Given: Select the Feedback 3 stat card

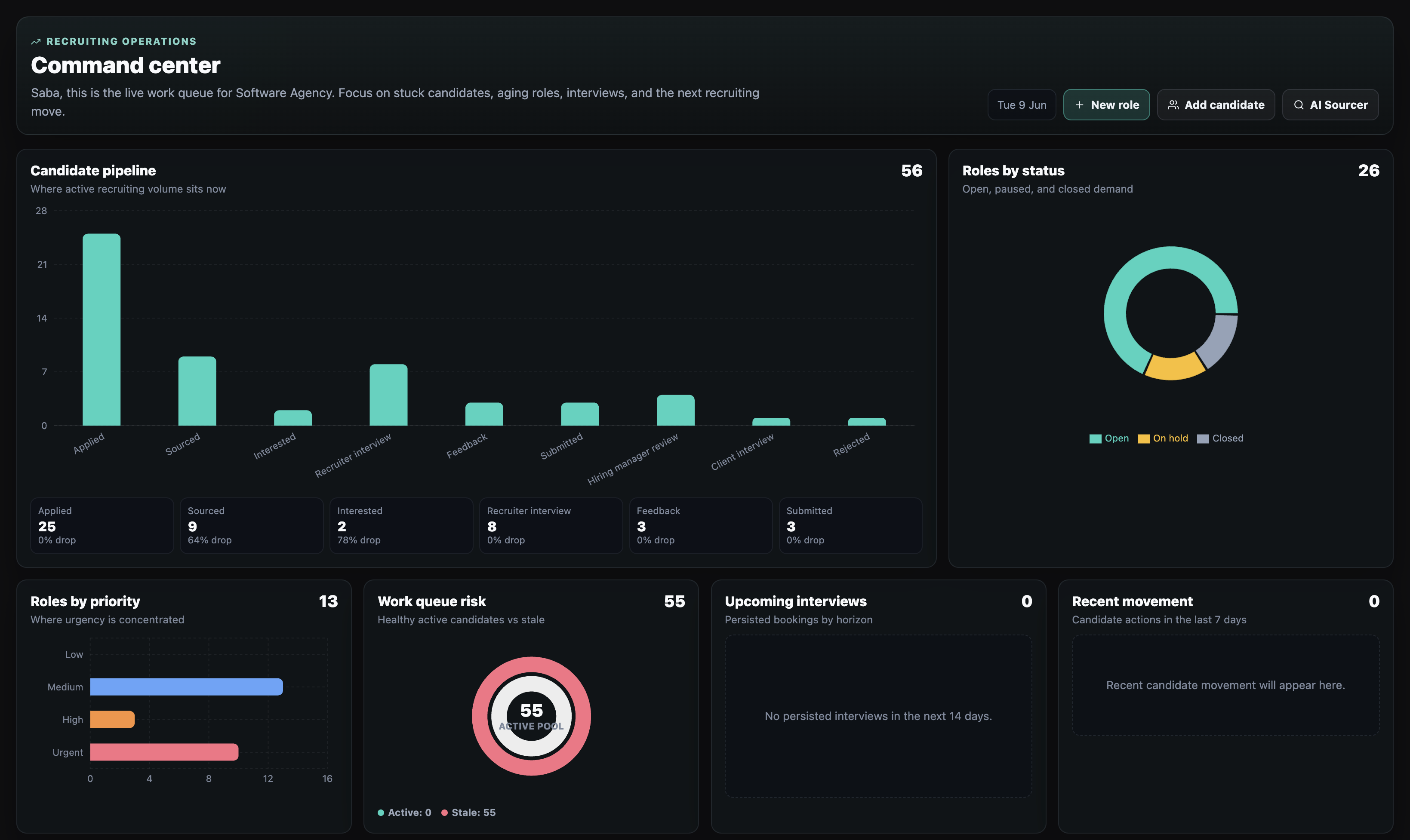Looking at the screenshot, I should [x=701, y=525].
